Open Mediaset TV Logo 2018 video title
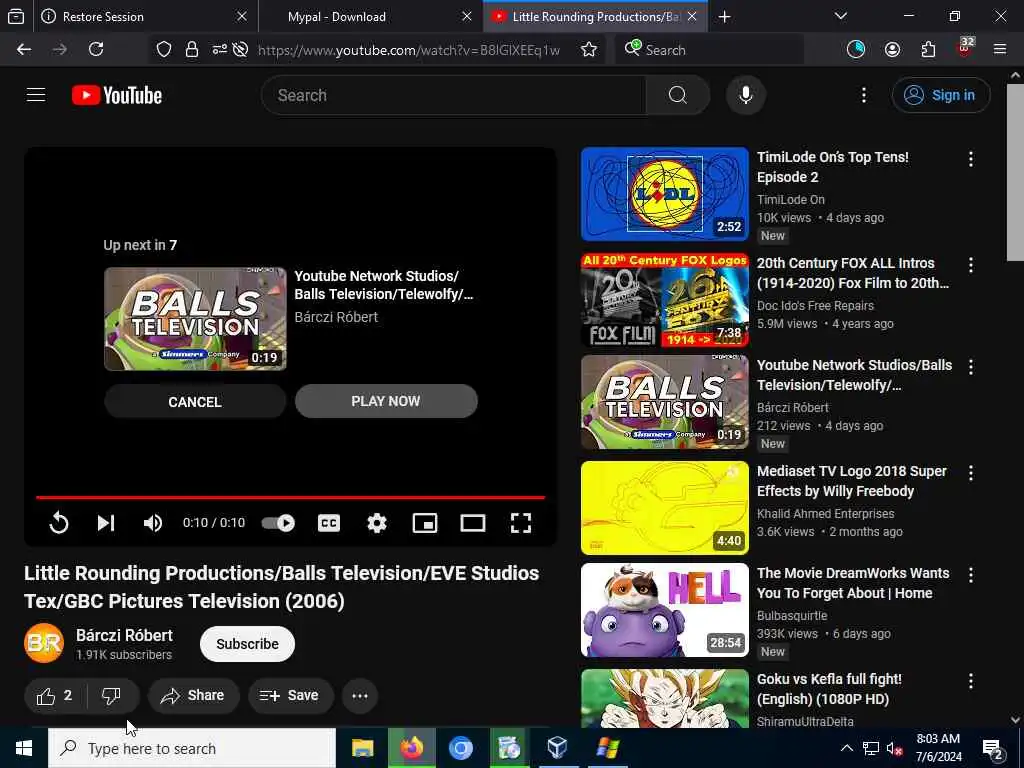The image size is (1024, 768). [x=852, y=481]
